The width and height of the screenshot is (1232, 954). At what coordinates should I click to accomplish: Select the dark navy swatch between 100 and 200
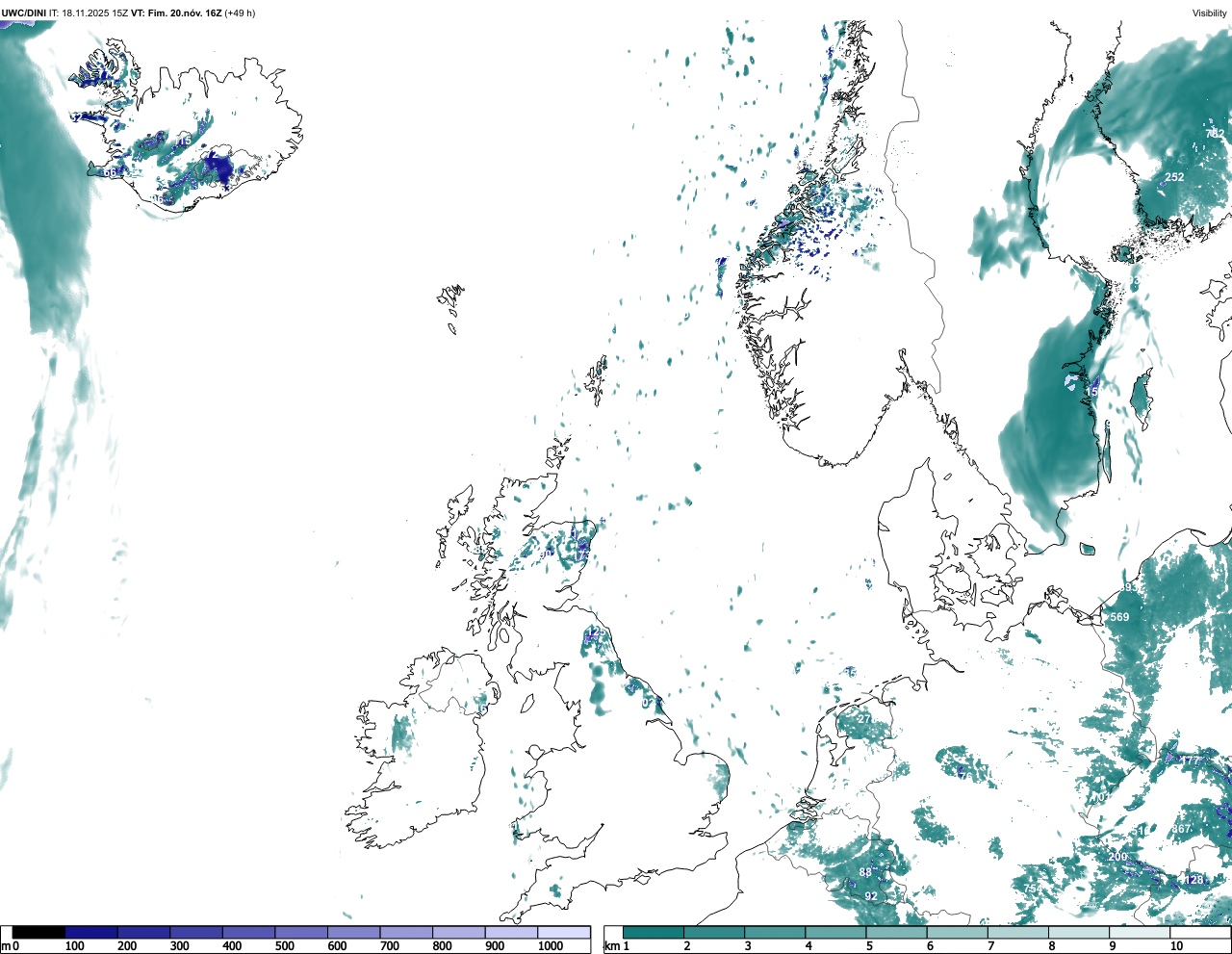pos(91,932)
